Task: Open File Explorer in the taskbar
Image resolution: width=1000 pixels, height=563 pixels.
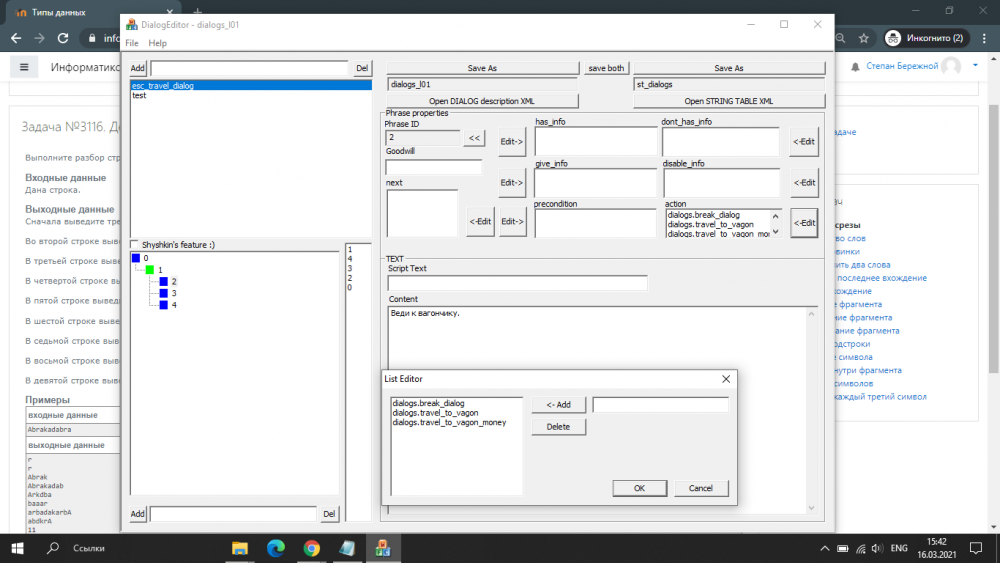Action: pos(240,548)
